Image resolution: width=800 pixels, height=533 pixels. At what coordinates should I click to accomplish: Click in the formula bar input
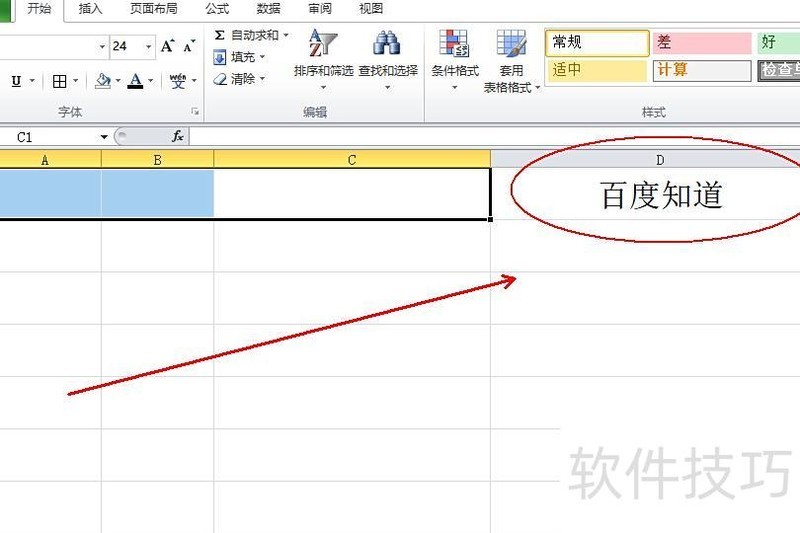494,137
